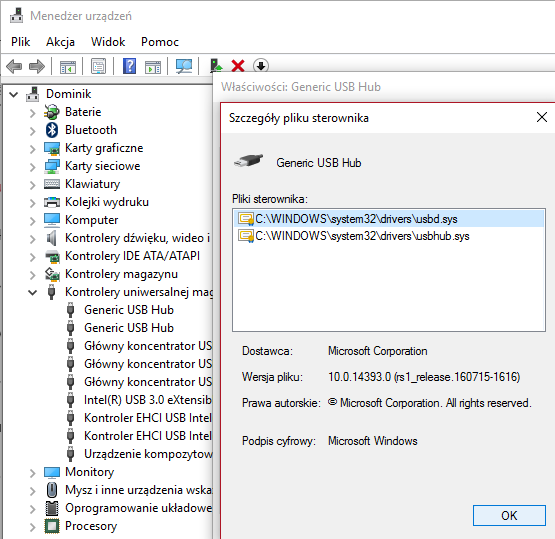The height and width of the screenshot is (539, 555).
Task: Click the Back arrow toolbar icon
Action: coord(14,66)
